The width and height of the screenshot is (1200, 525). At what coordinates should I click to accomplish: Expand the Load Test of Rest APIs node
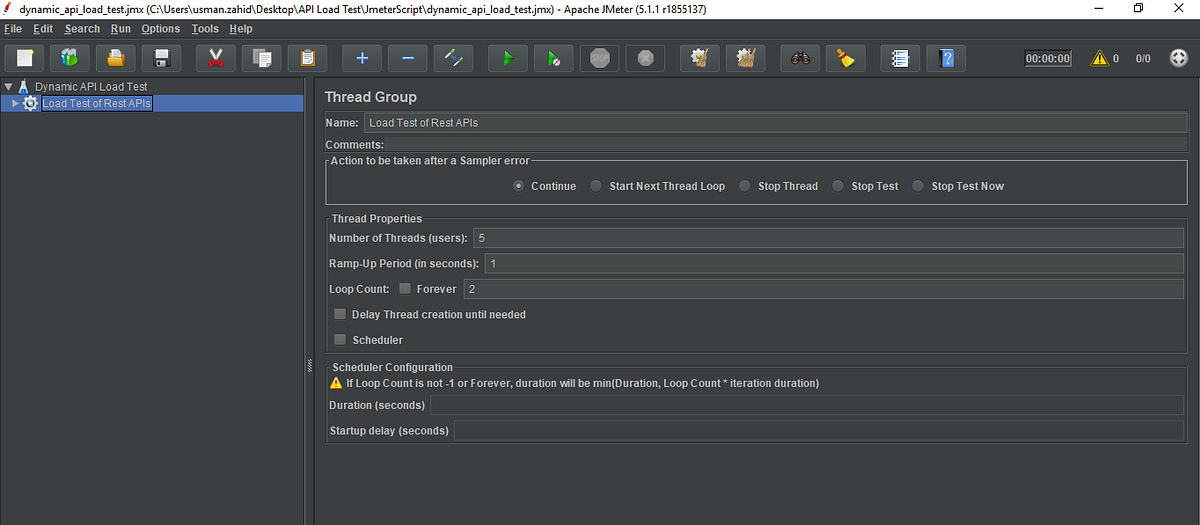pyautogui.click(x=15, y=103)
